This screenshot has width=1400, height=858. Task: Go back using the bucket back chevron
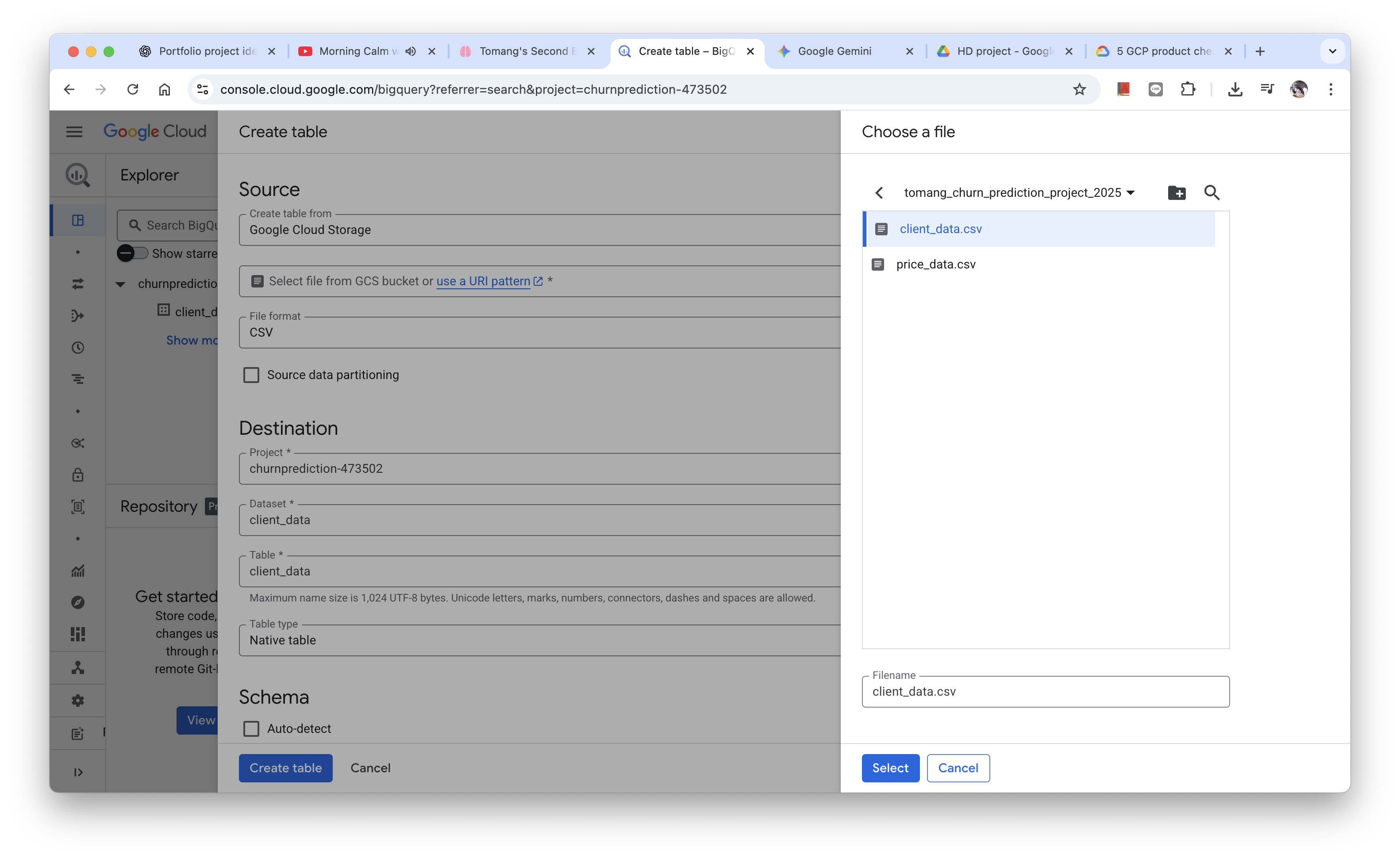click(x=879, y=192)
